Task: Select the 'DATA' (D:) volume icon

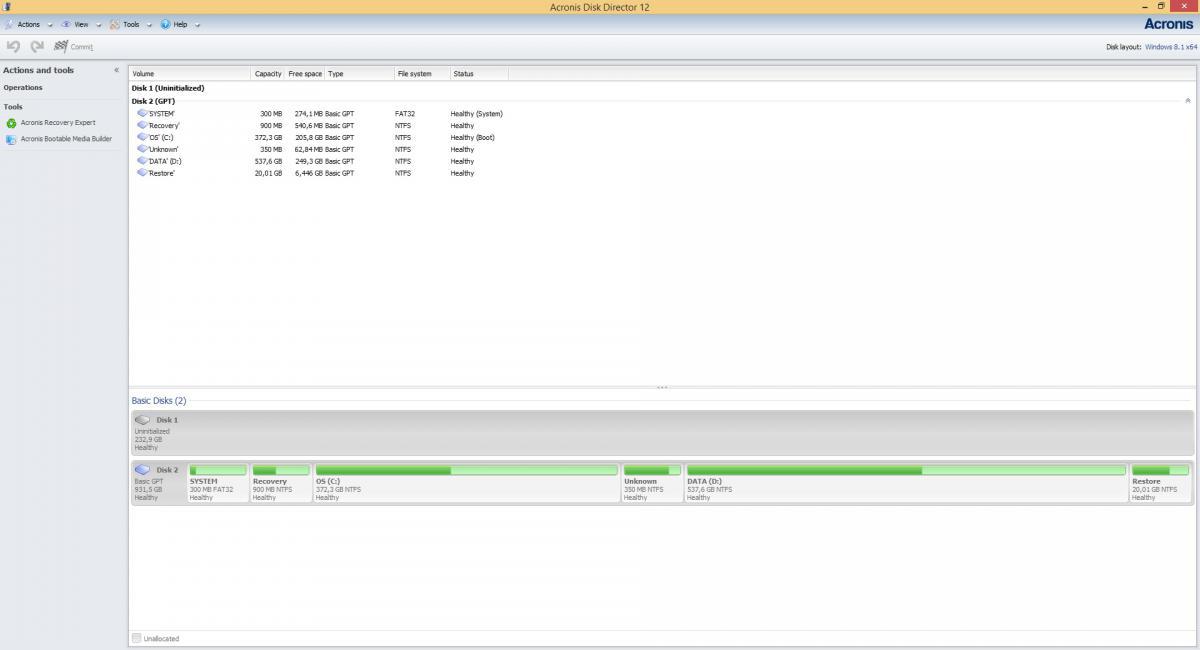Action: (142, 161)
